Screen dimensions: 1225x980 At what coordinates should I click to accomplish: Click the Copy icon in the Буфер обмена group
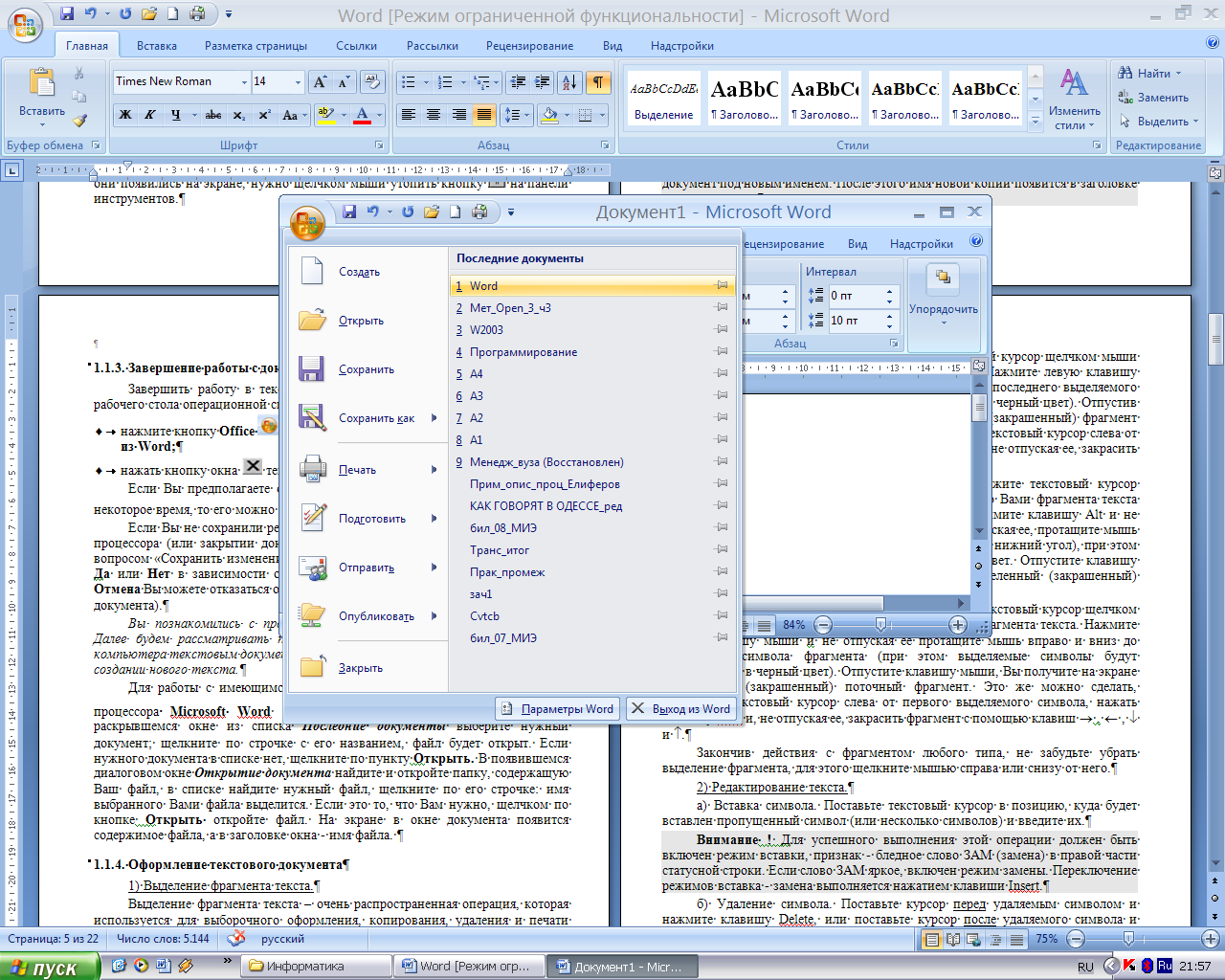[x=79, y=97]
